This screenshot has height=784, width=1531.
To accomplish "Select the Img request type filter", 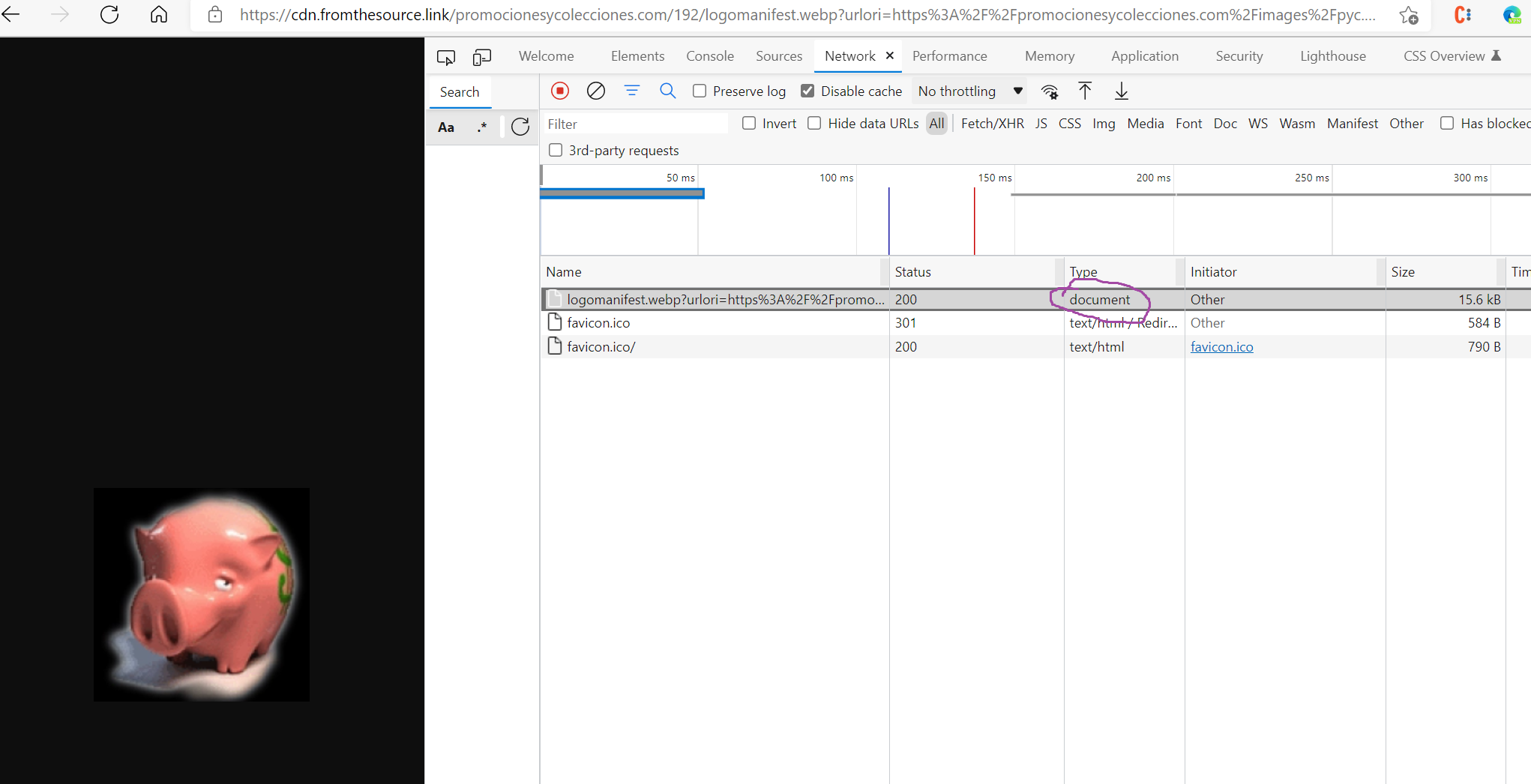I will tap(1104, 123).
